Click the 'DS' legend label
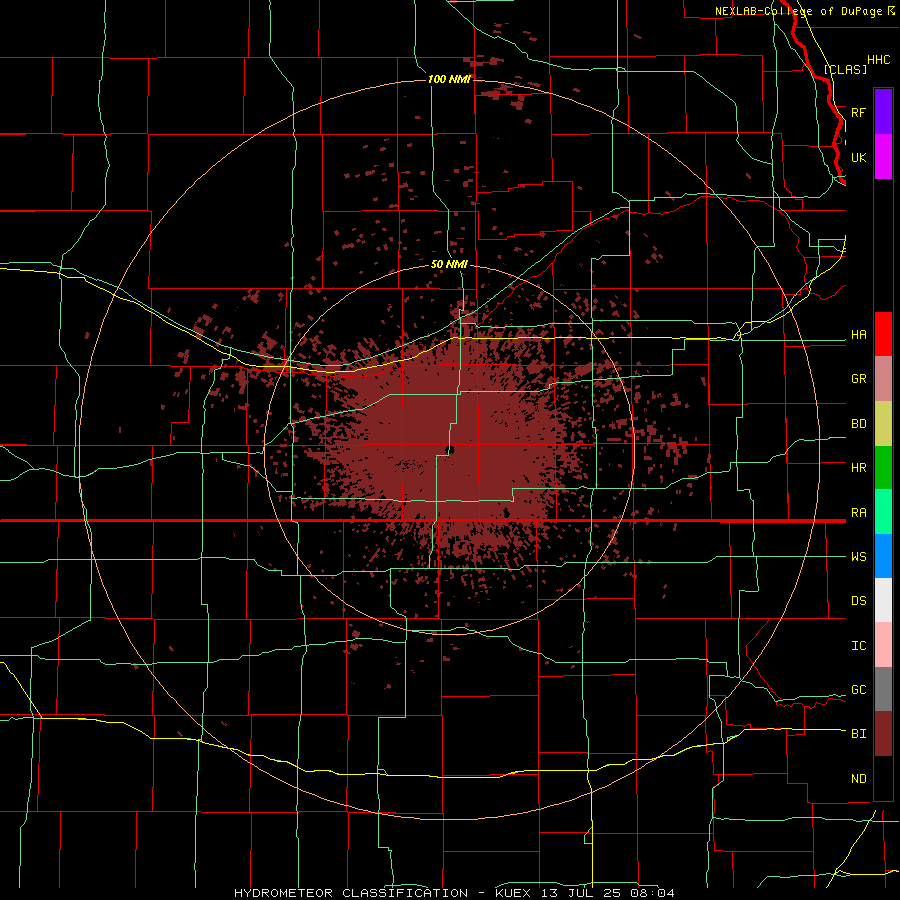900x900 pixels. (x=858, y=600)
